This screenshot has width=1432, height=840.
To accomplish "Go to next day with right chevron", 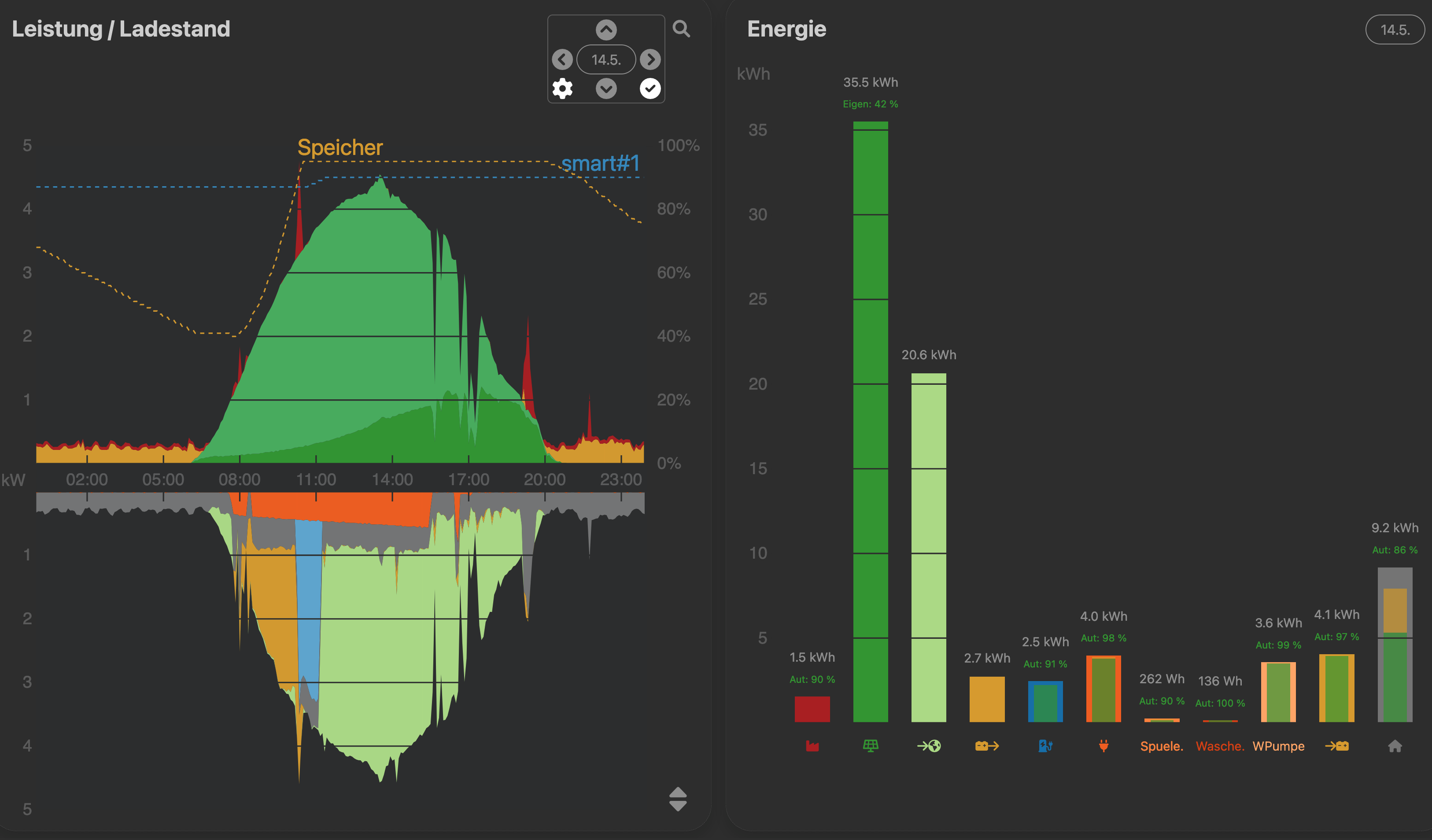I will 650,59.
